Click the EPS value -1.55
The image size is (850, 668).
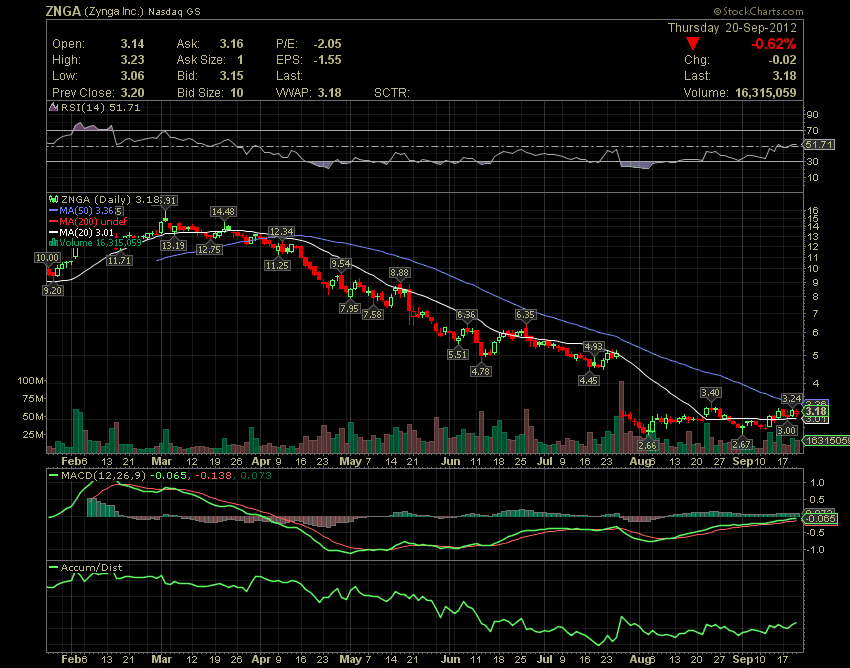coord(327,60)
